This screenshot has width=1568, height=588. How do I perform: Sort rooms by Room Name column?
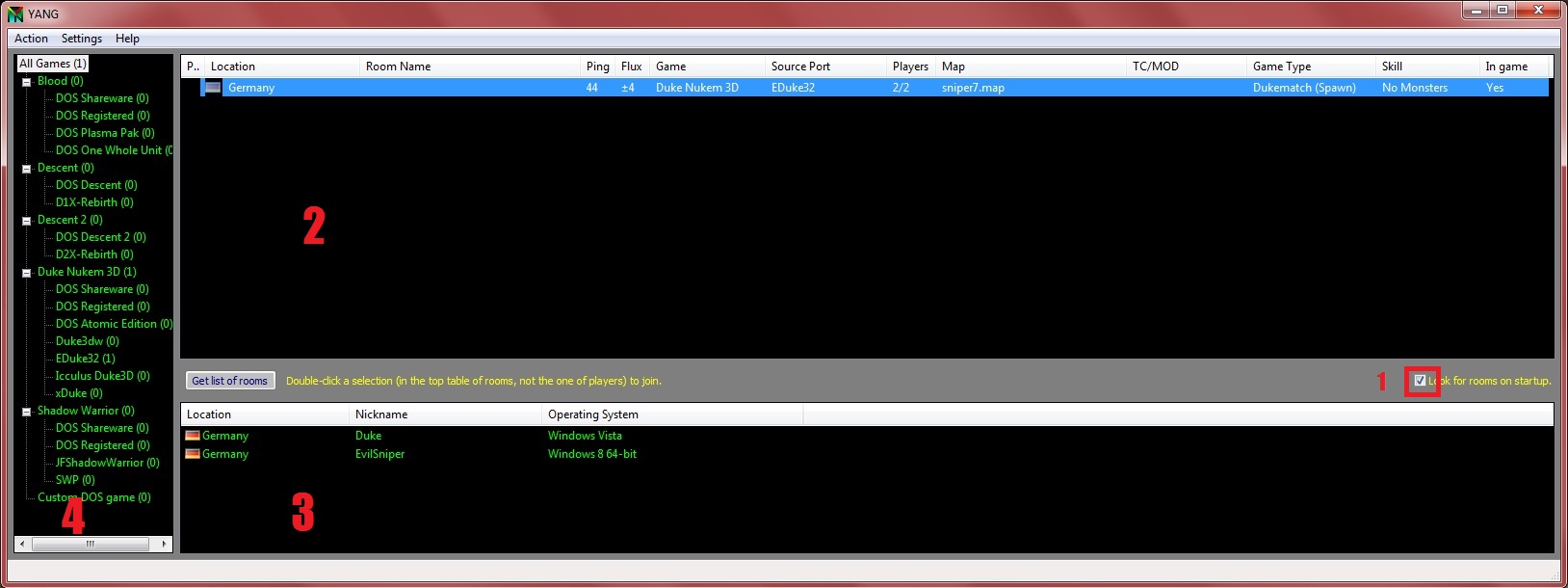pyautogui.click(x=470, y=67)
